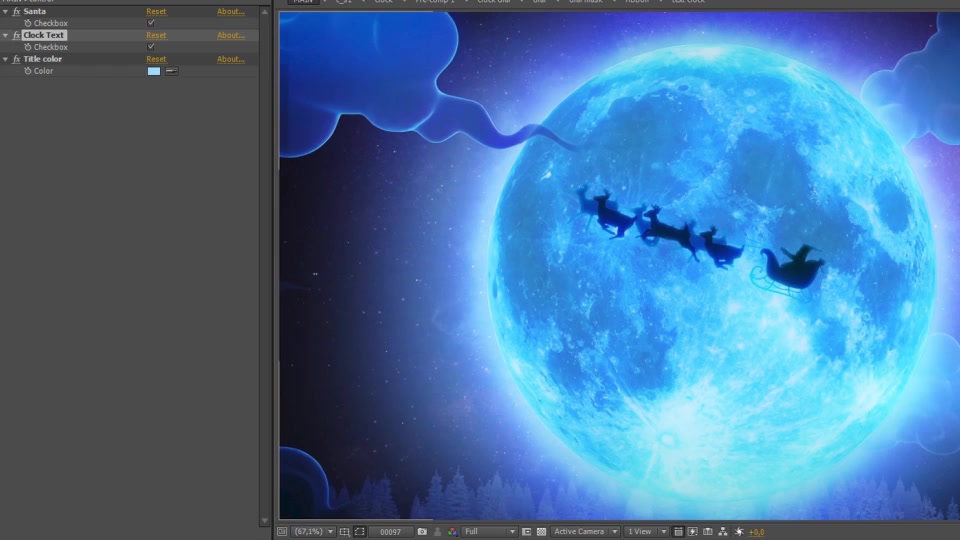Select the Checkbox label under Santa
960x540 pixels.
click(x=50, y=23)
